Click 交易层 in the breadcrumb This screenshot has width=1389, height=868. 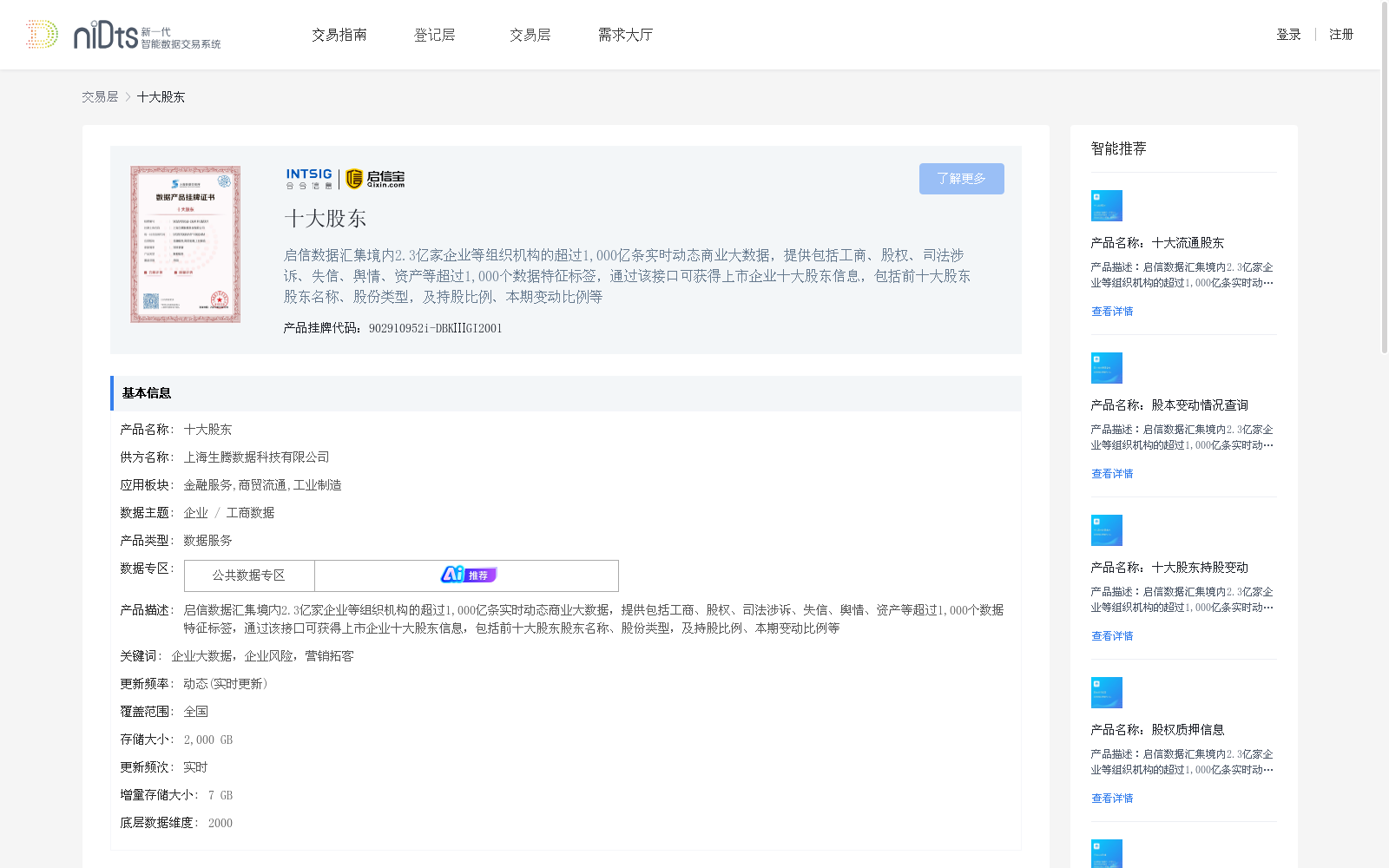click(100, 97)
